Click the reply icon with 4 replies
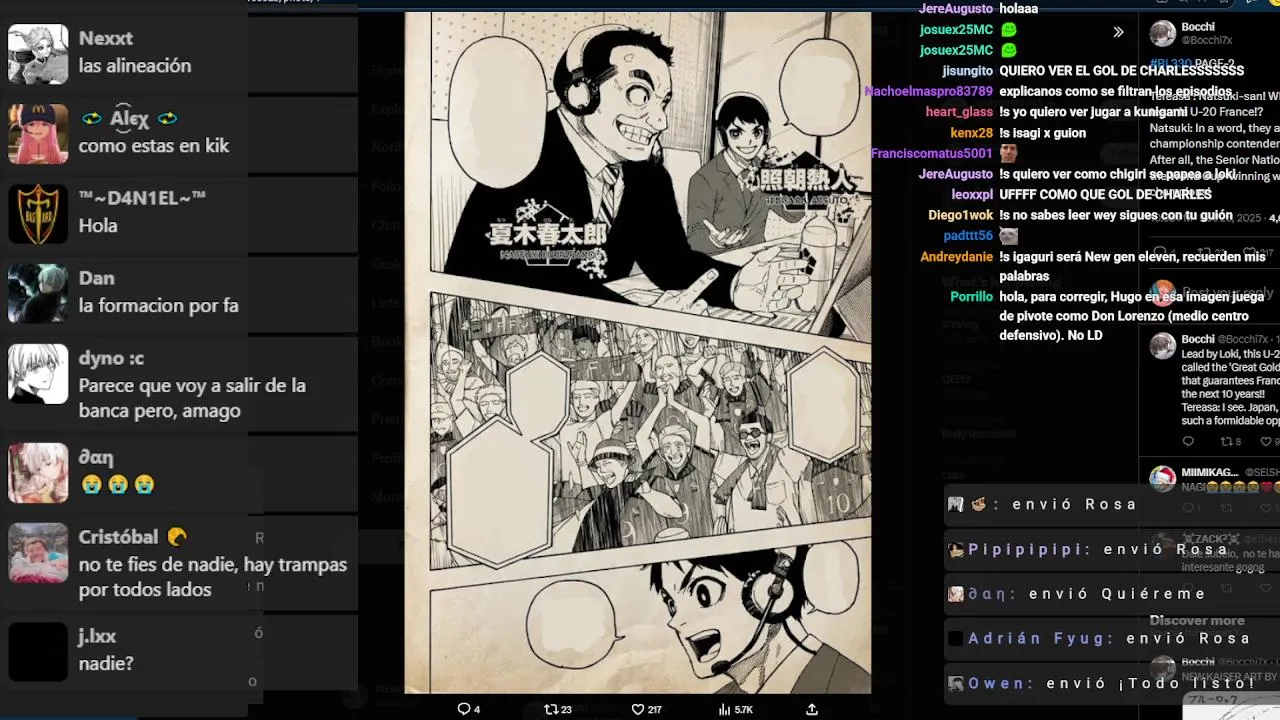Viewport: 1280px width, 720px height. tap(463, 709)
